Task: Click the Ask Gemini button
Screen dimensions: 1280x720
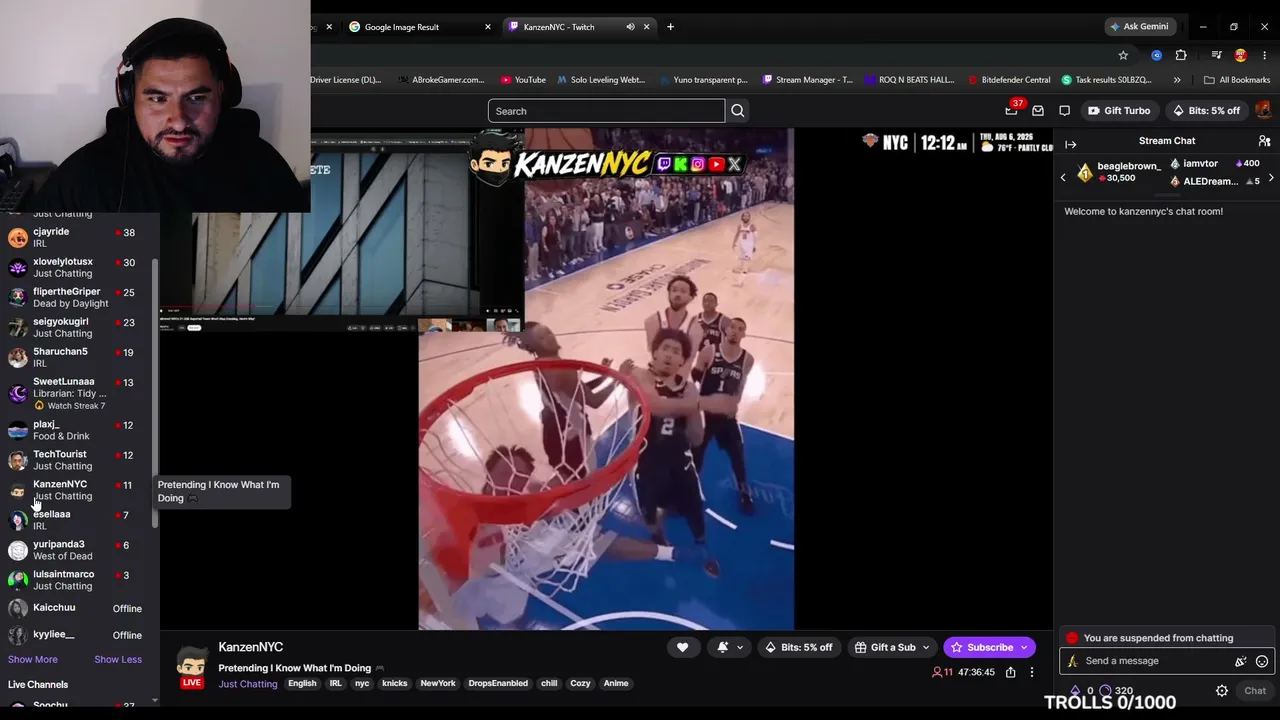Action: pyautogui.click(x=1138, y=27)
